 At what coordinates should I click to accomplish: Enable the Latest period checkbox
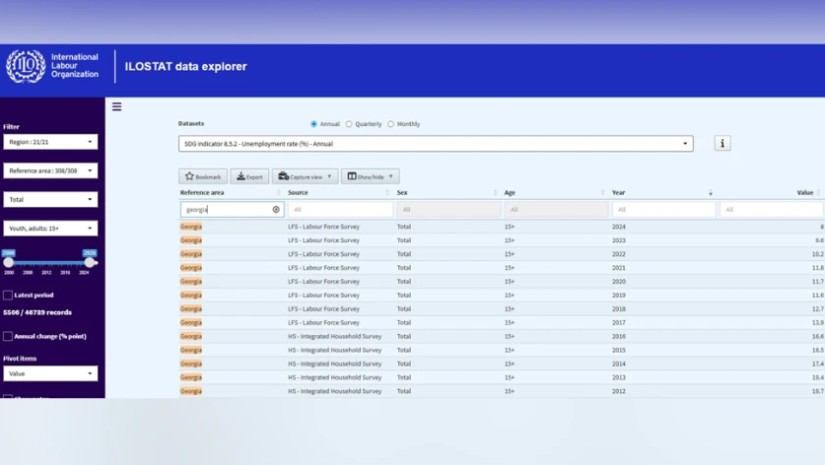point(8,295)
